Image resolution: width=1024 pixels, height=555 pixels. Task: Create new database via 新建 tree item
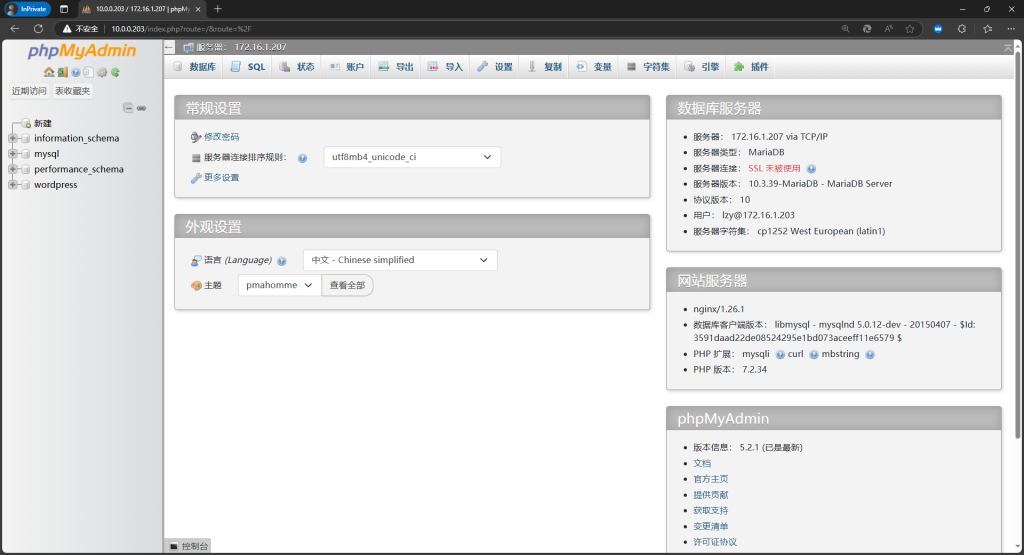(x=42, y=123)
